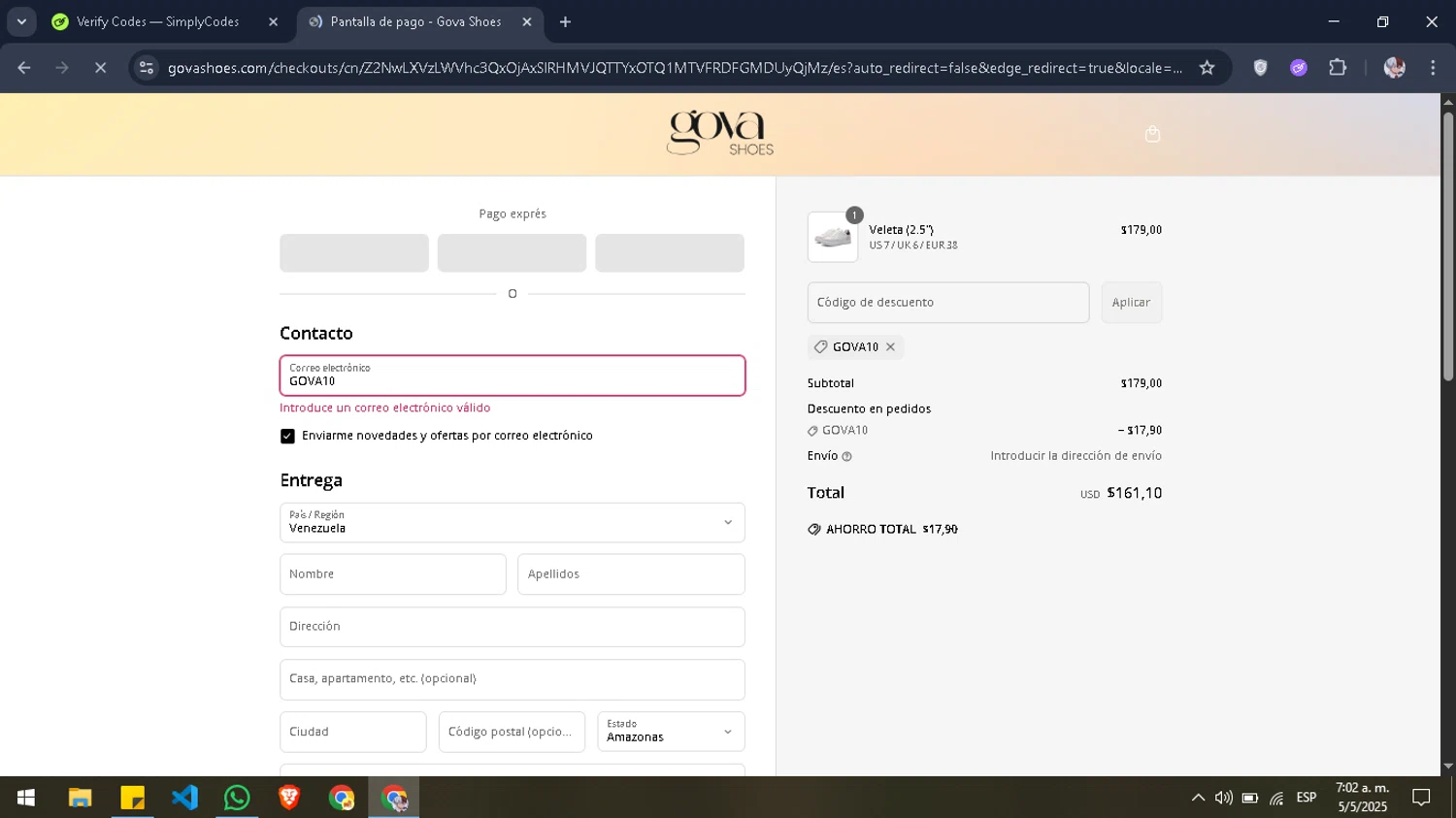1456x818 pixels.
Task: Click the Envío help info icon
Action: point(846,456)
